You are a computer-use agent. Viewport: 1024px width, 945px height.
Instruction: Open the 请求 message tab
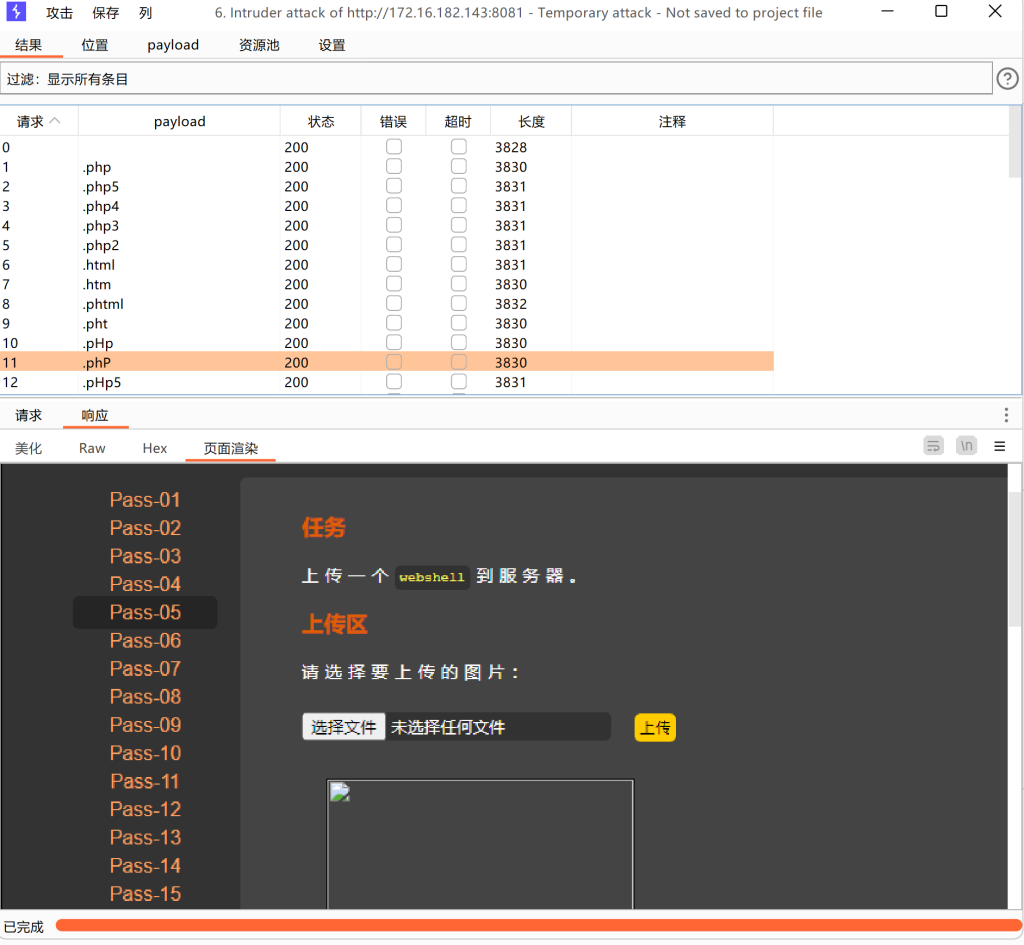[x=29, y=415]
